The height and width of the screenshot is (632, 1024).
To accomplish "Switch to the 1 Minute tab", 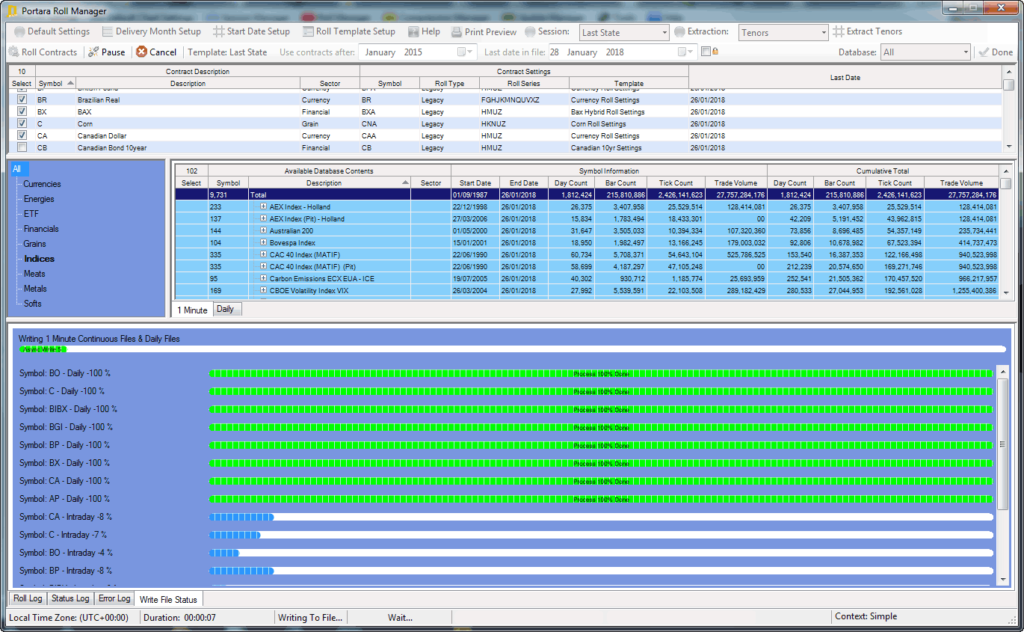I will click(193, 310).
